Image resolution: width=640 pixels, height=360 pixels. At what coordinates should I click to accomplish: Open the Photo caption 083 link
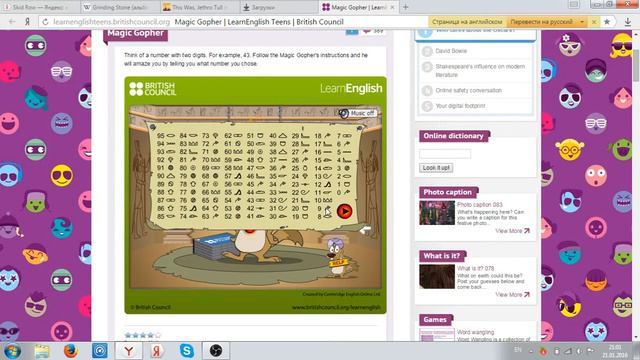480,204
